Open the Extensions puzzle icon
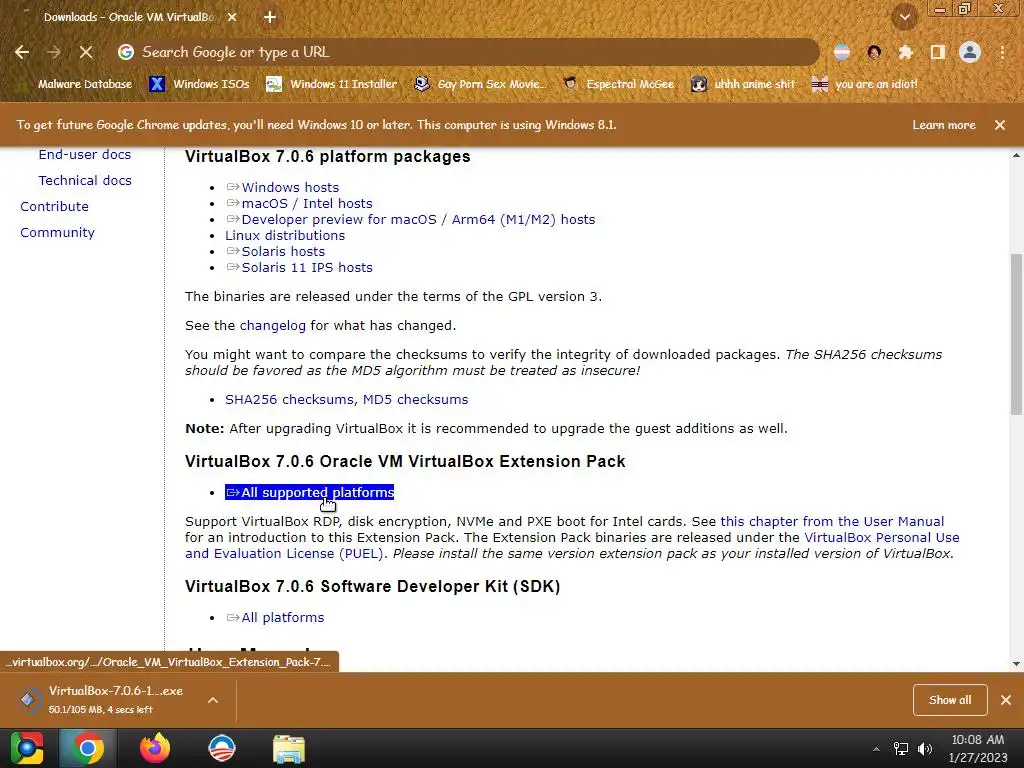The image size is (1024, 768). [x=905, y=52]
